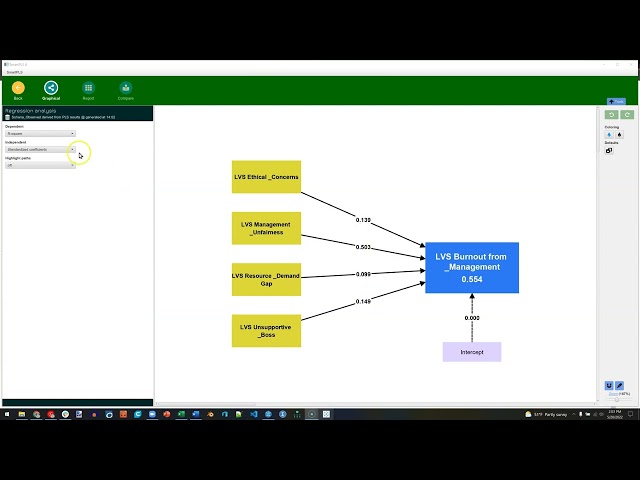Screen dimensions: 640x480
Task: Open the Compare view
Action: pyautogui.click(x=126, y=88)
